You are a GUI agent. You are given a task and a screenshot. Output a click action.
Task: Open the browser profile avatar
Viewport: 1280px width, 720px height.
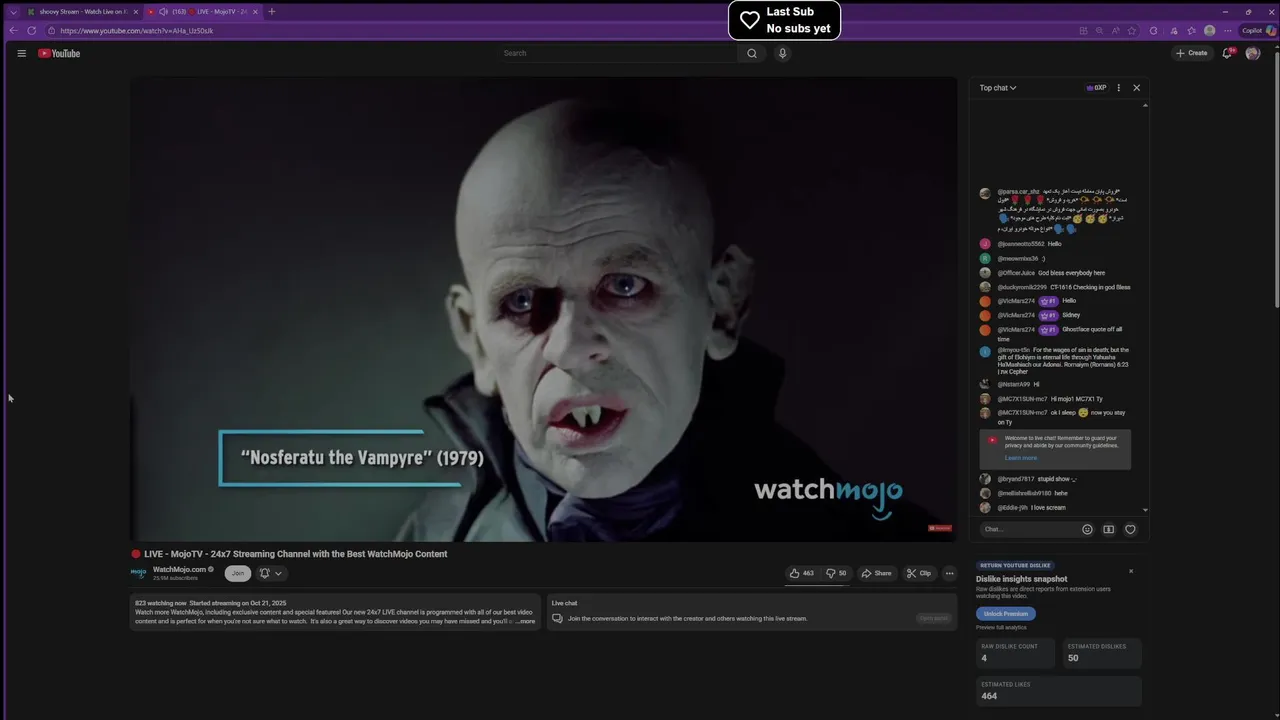[1210, 30]
